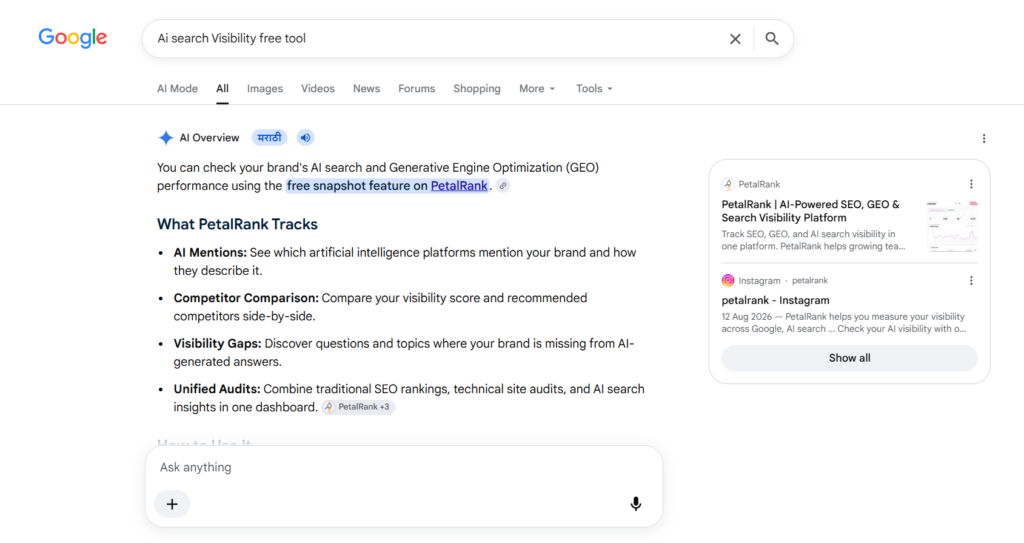Click the 'AI Overview' label text
This screenshot has height=543, width=1024.
(210, 138)
